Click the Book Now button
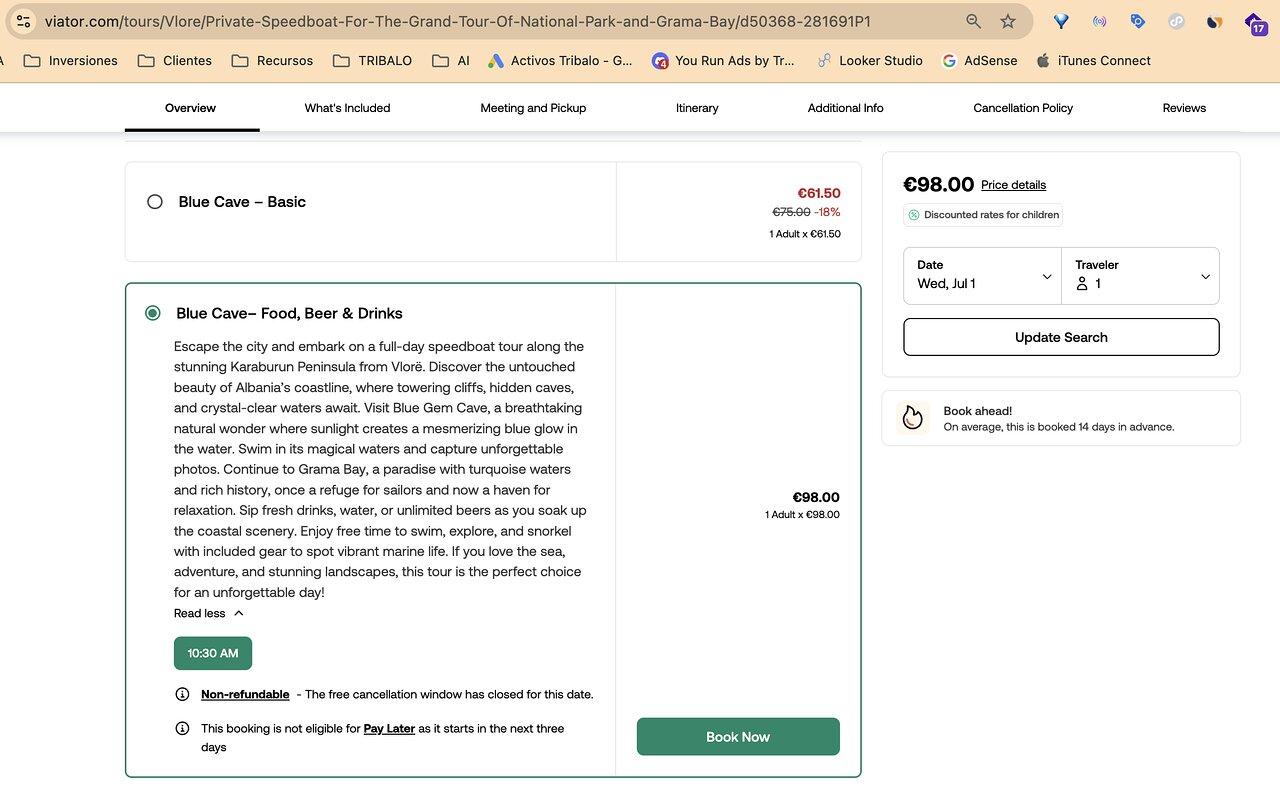Screen dimensions: 1280x811 [x=738, y=737]
